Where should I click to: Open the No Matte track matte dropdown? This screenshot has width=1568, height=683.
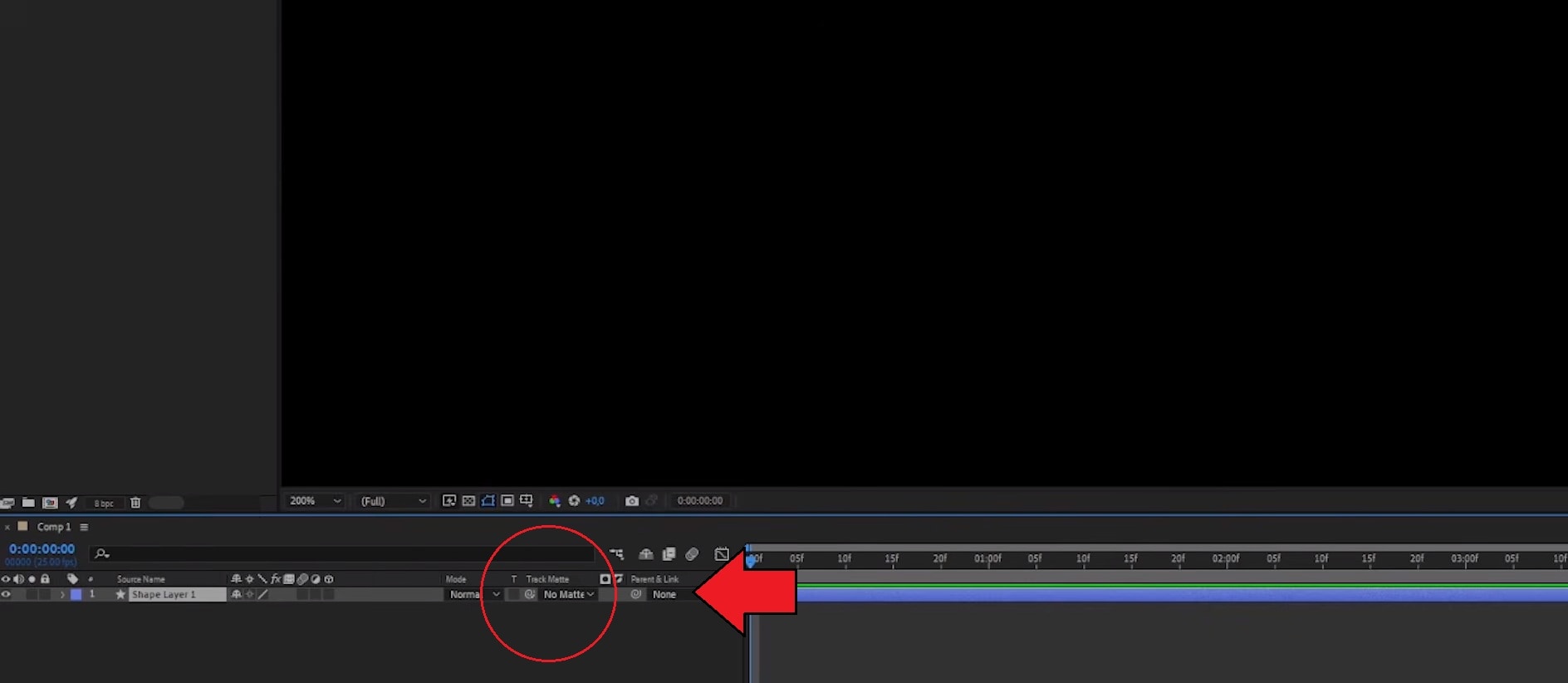click(x=569, y=594)
